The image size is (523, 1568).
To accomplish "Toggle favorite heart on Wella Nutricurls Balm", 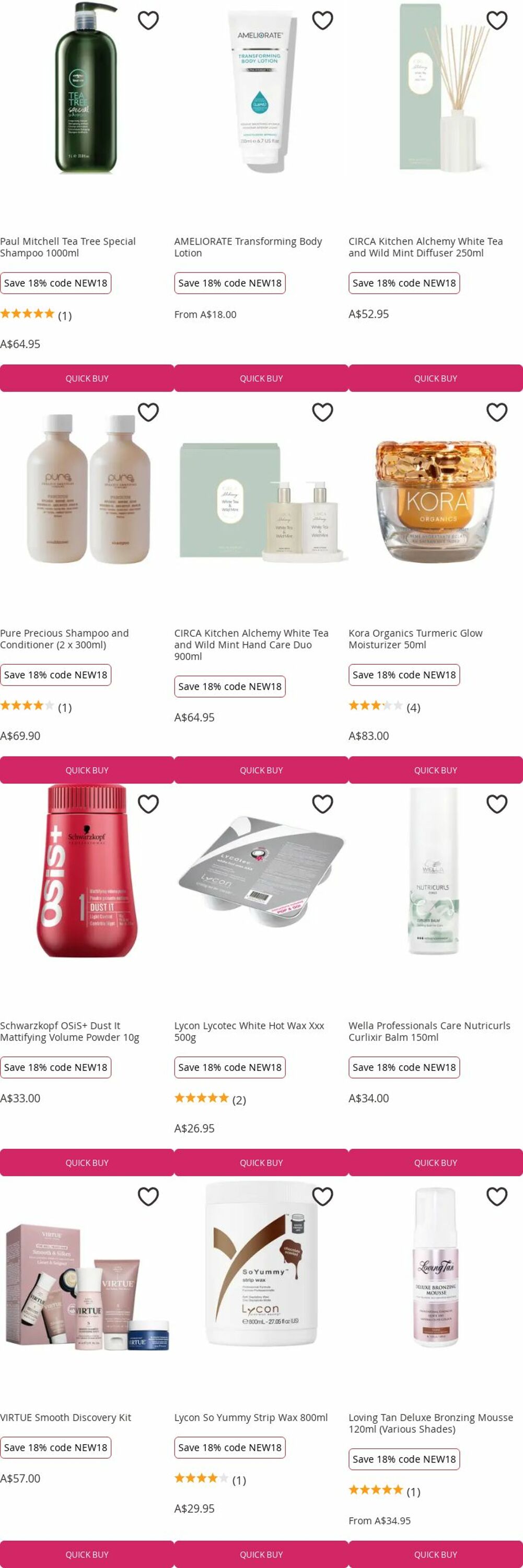I will click(x=497, y=804).
